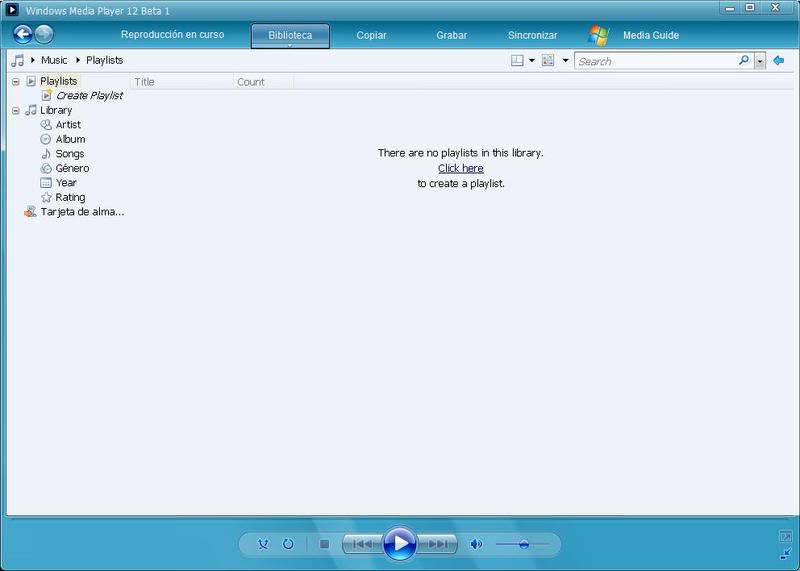Viewport: 800px width, 571px height.
Task: Click the search magnifier icon
Action: pos(743,61)
